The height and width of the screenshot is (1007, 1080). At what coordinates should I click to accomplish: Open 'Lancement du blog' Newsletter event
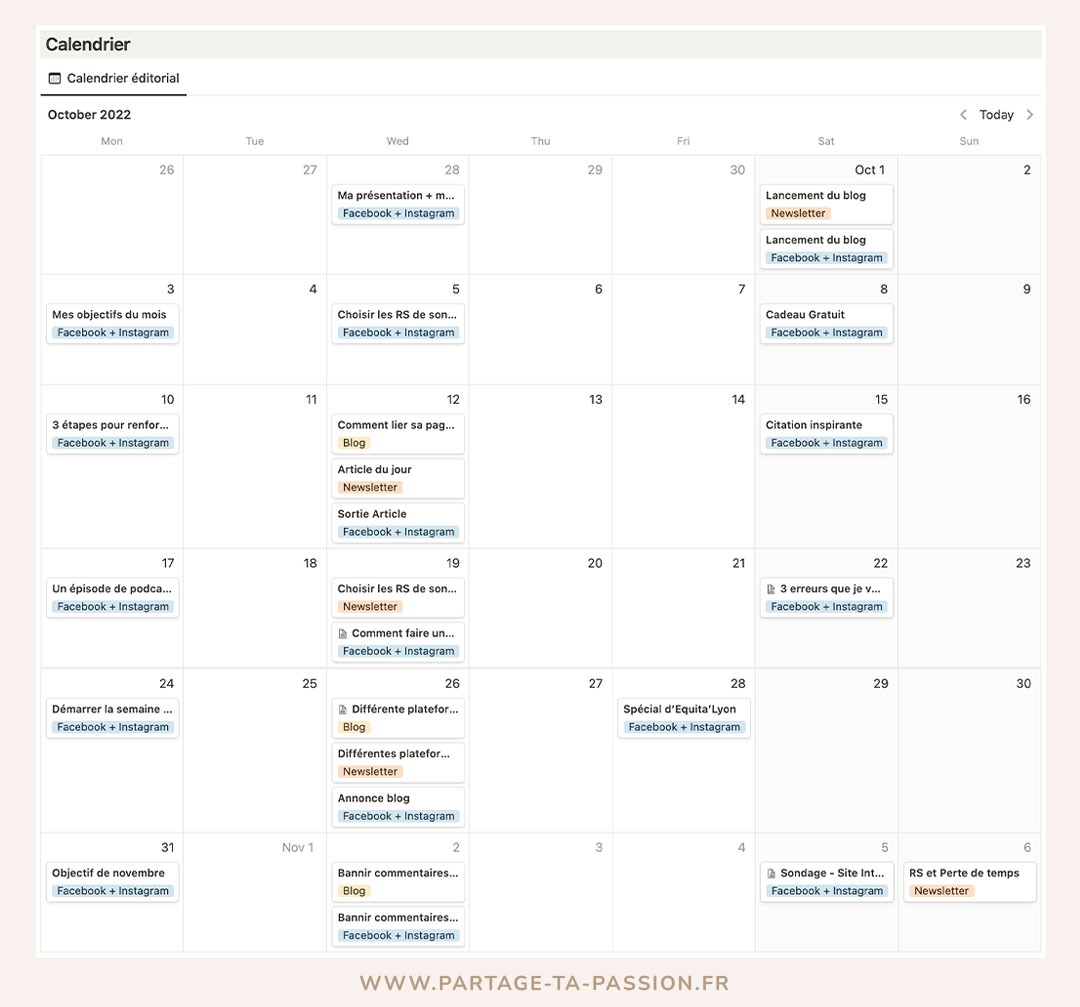(x=827, y=204)
